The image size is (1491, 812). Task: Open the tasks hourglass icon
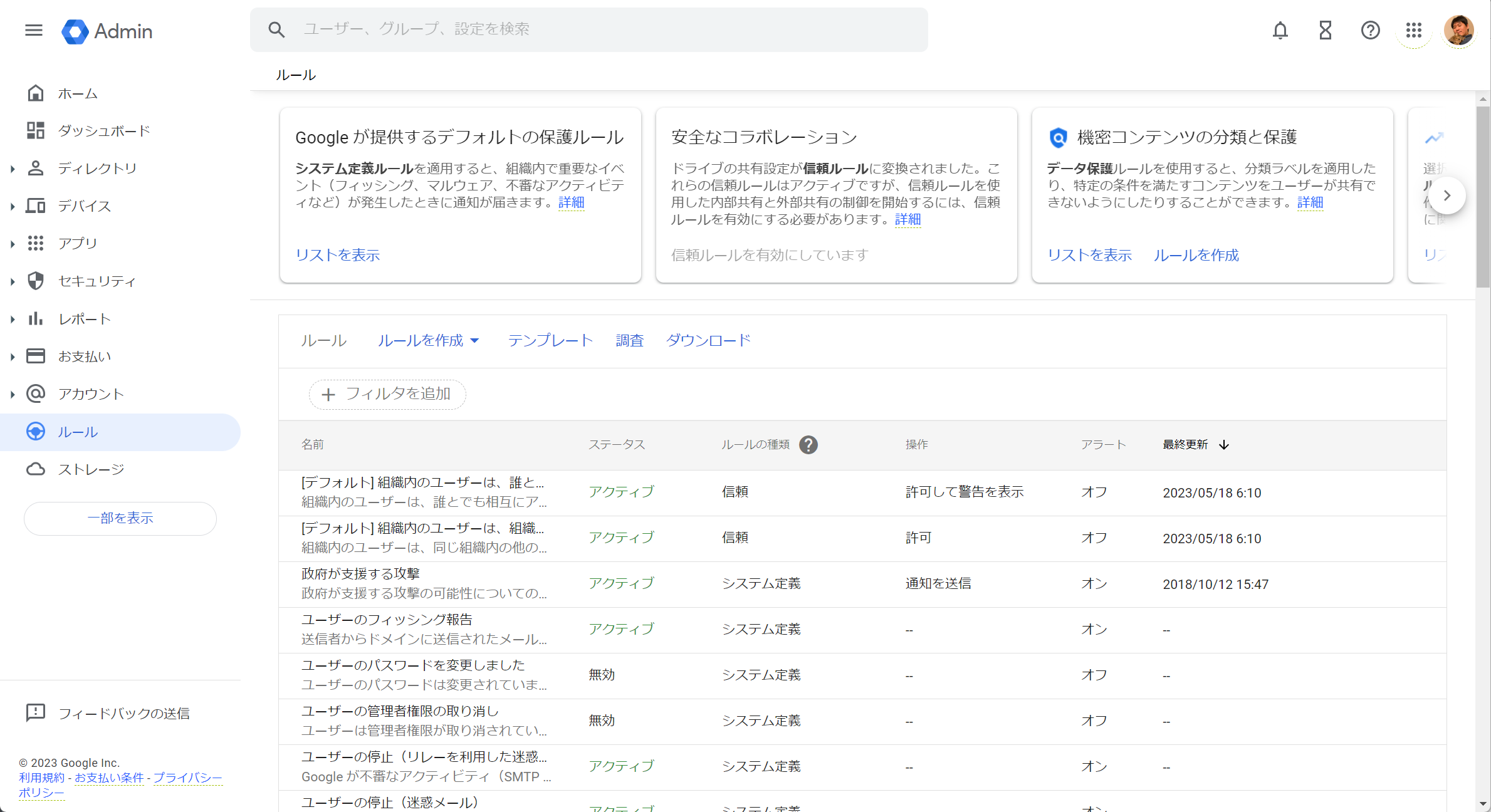pos(1325,30)
